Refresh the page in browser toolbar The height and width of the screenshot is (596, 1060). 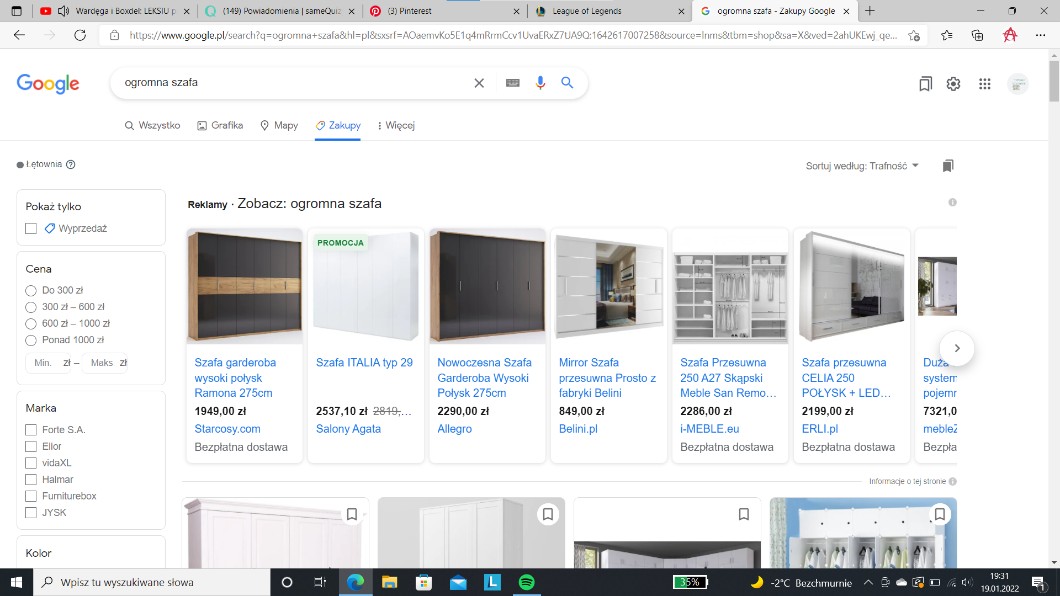[78, 35]
